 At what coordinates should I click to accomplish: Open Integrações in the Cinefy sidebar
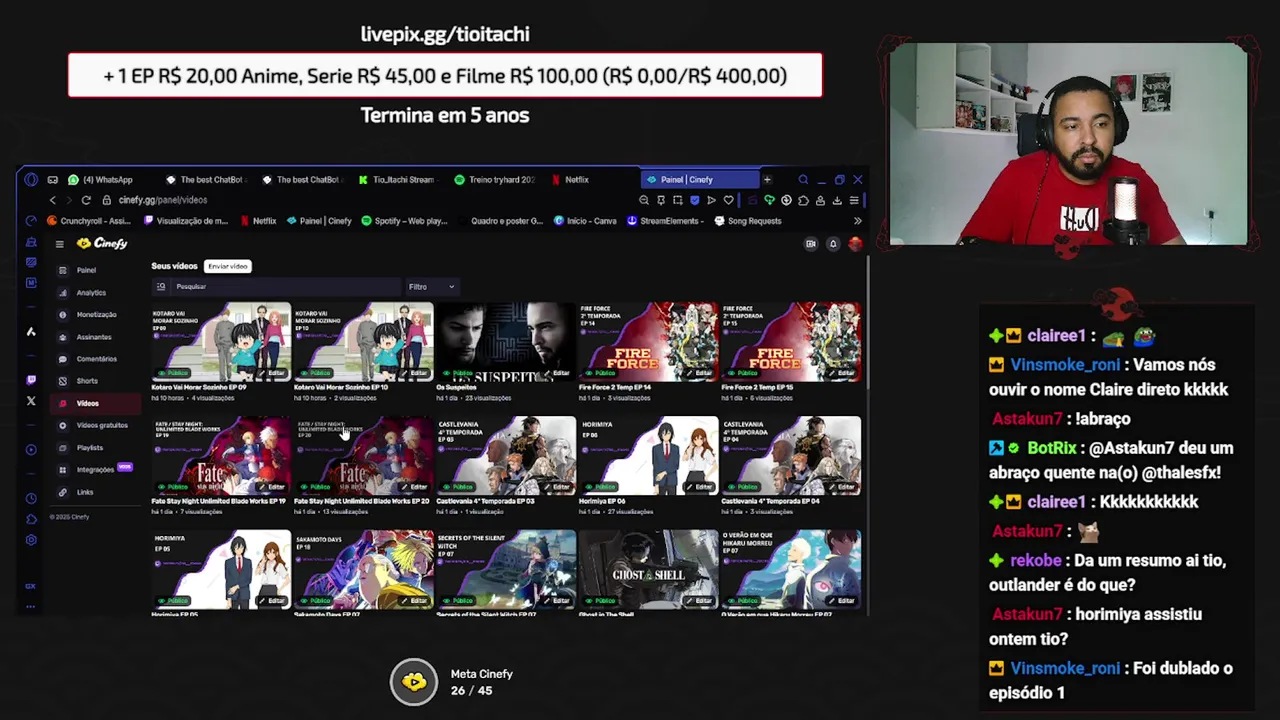point(95,470)
